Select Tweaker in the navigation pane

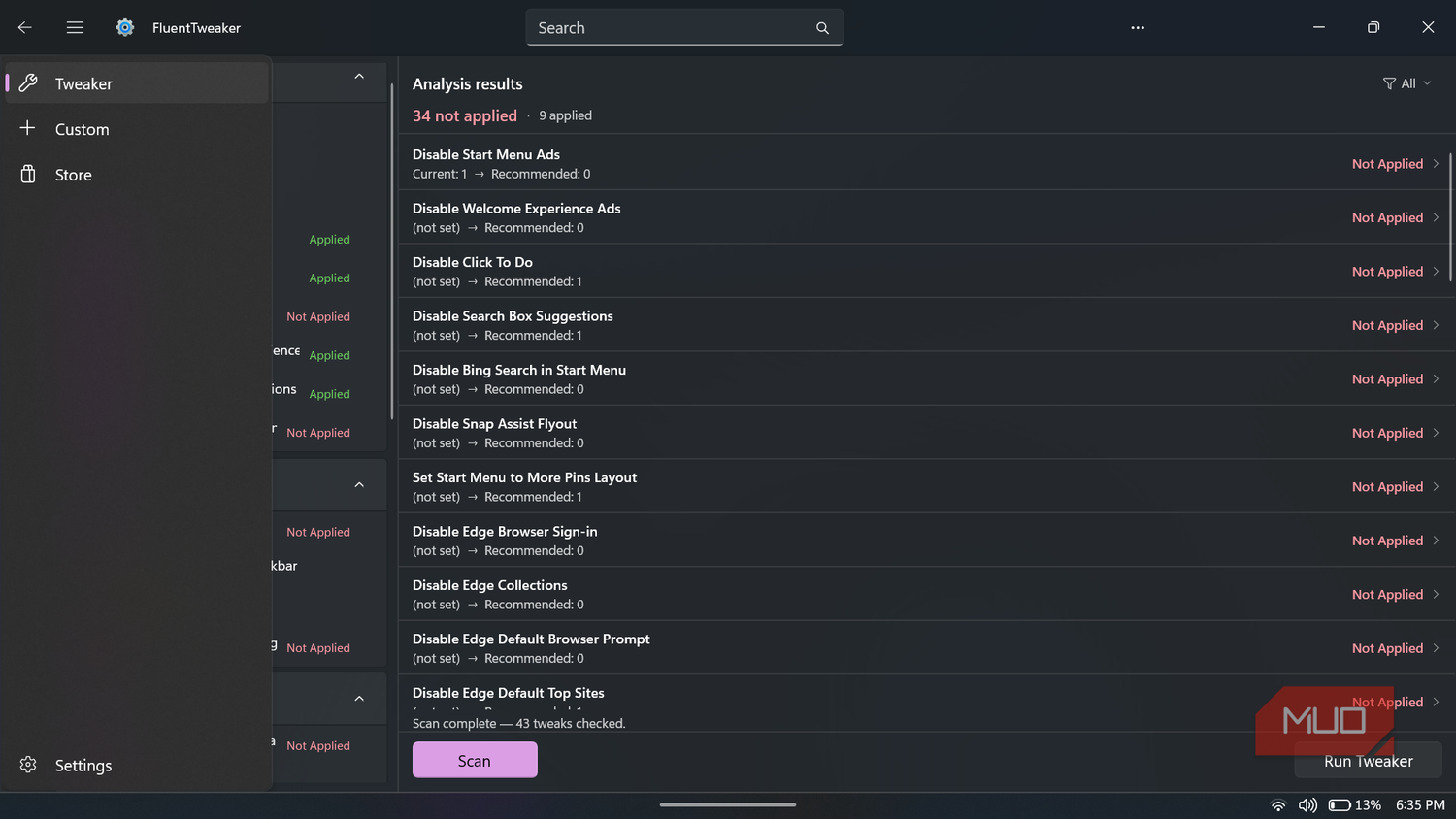coord(137,83)
